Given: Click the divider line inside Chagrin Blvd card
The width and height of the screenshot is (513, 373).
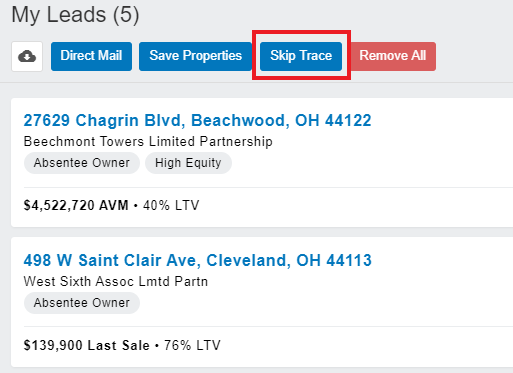Looking at the screenshot, I should [268, 187].
